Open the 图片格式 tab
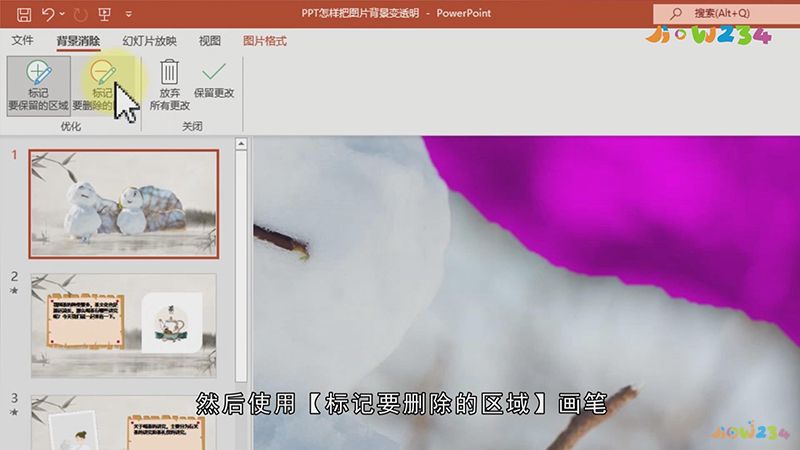This screenshot has width=800, height=450. [x=264, y=41]
